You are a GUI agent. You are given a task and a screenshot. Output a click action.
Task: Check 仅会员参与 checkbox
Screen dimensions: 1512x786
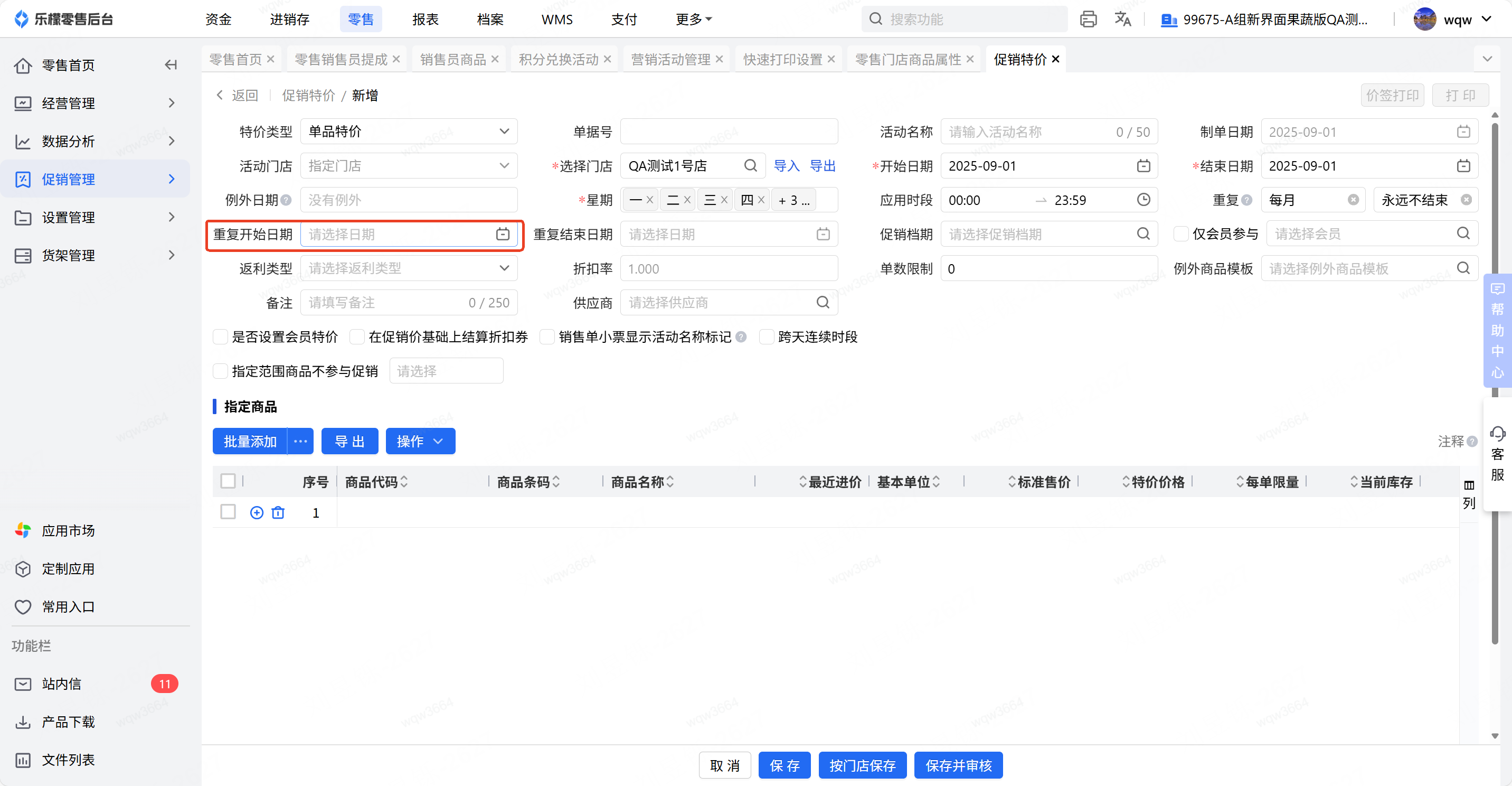[1181, 235]
